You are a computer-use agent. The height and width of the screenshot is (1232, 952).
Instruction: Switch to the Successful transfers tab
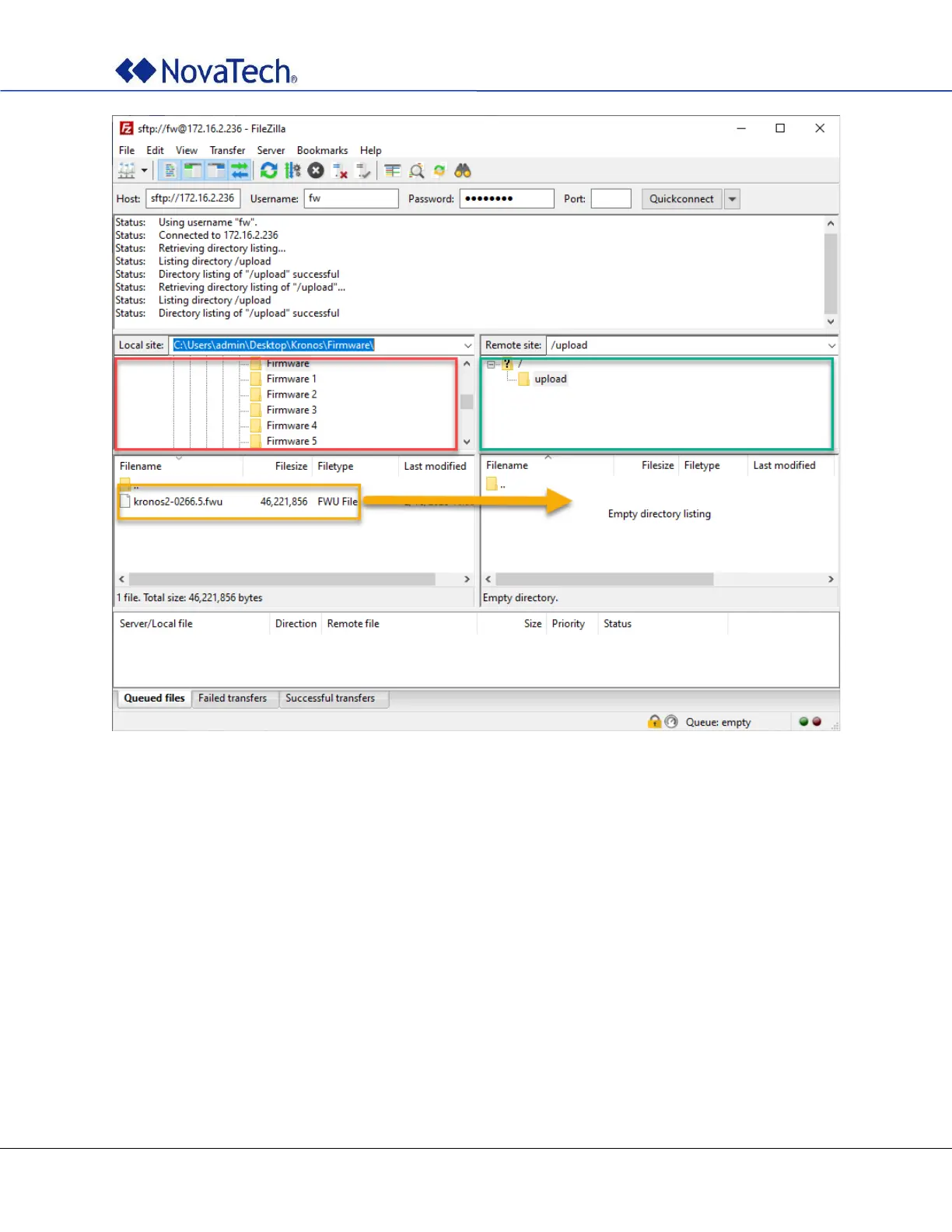(x=330, y=698)
